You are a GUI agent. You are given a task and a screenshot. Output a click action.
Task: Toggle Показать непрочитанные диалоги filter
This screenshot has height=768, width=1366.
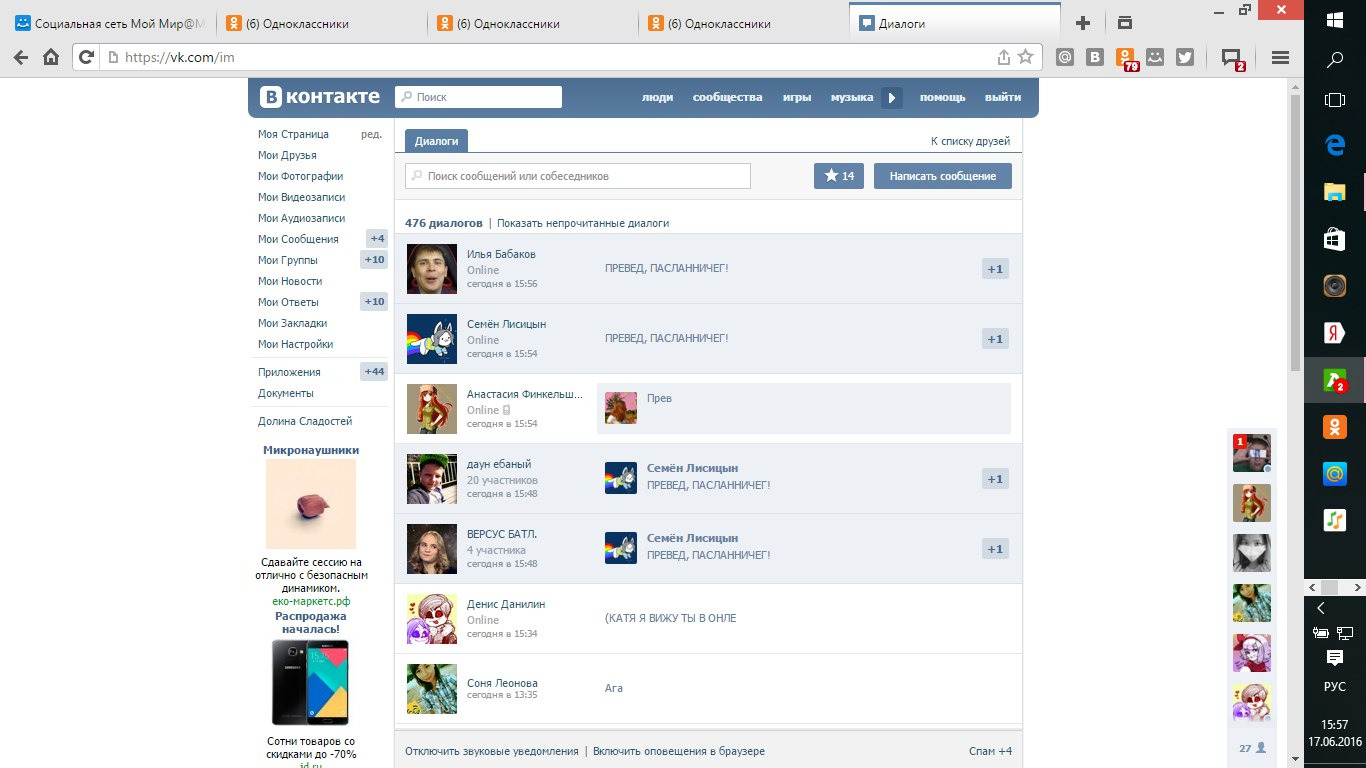[583, 223]
